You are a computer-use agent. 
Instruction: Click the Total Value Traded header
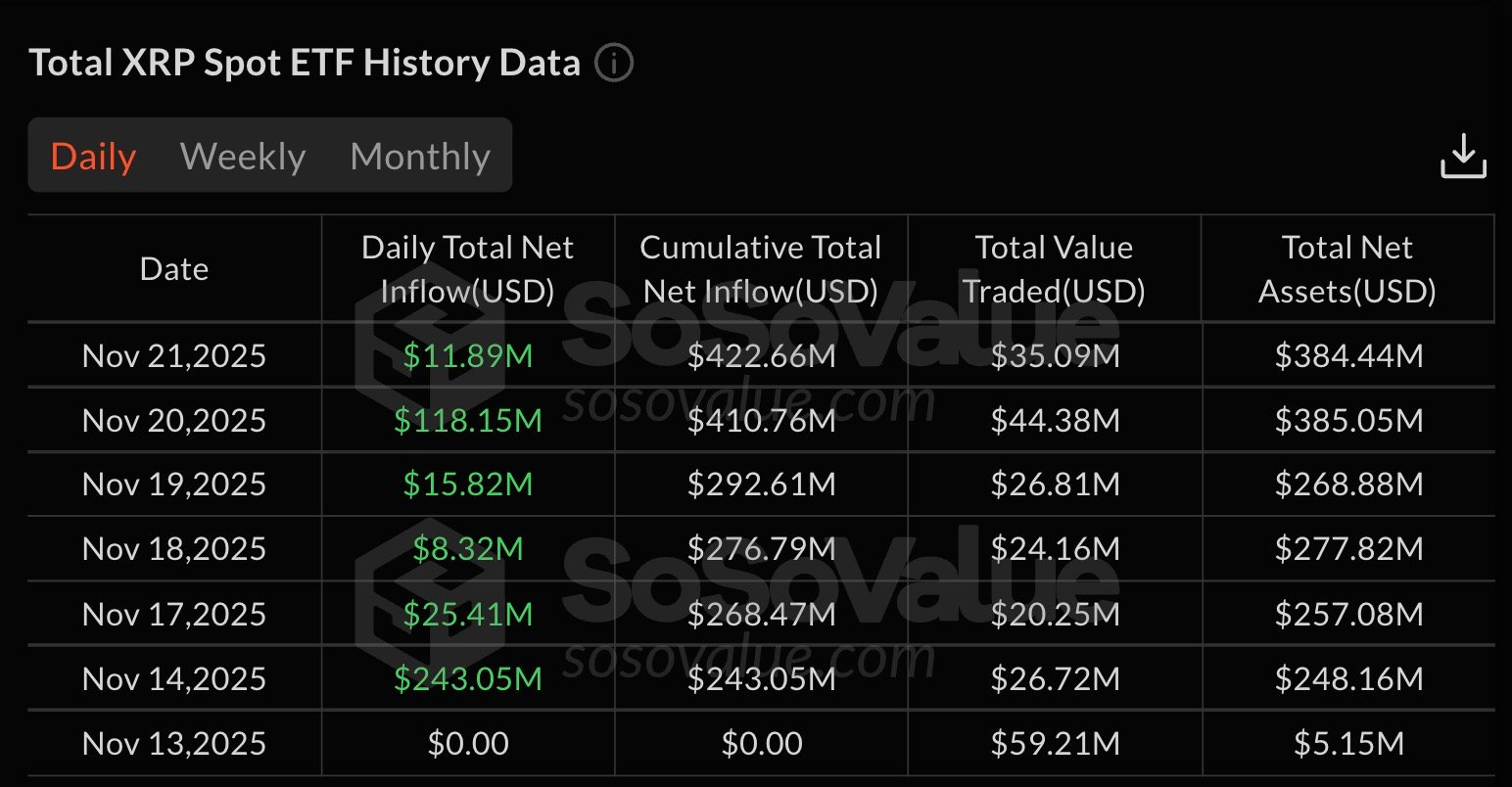(x=1054, y=269)
